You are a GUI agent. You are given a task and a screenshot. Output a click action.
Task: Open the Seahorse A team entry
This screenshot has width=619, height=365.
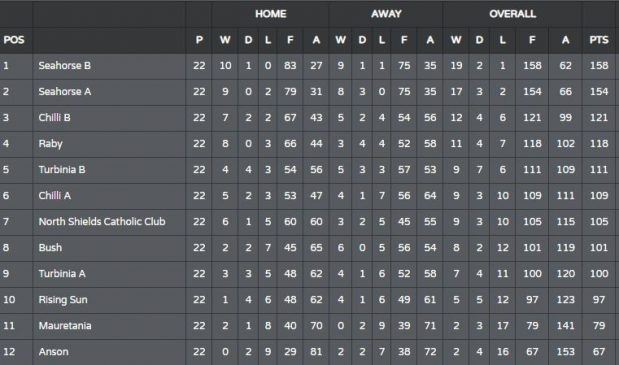pyautogui.click(x=65, y=92)
